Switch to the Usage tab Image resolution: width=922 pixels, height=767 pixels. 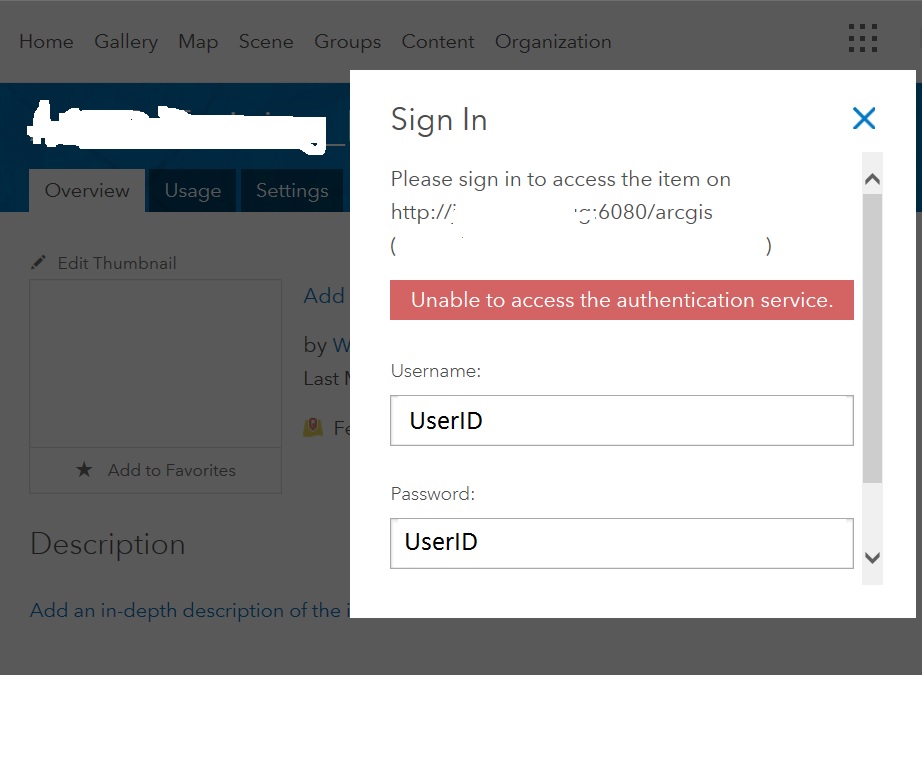(193, 191)
